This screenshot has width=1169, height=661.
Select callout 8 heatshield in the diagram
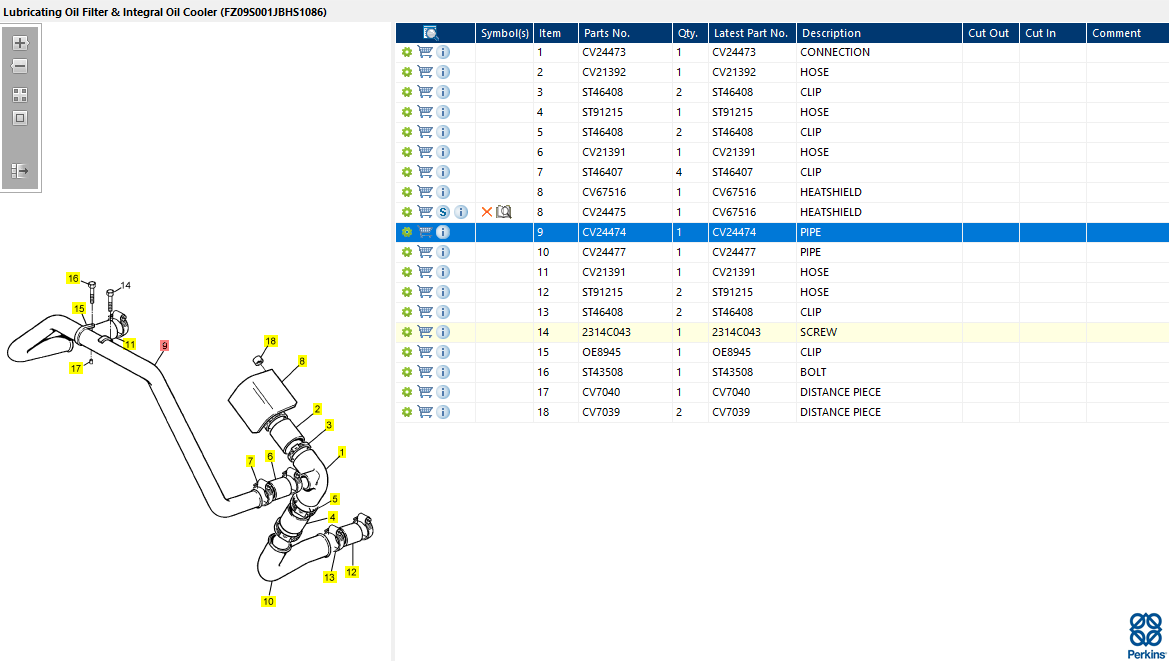[302, 361]
